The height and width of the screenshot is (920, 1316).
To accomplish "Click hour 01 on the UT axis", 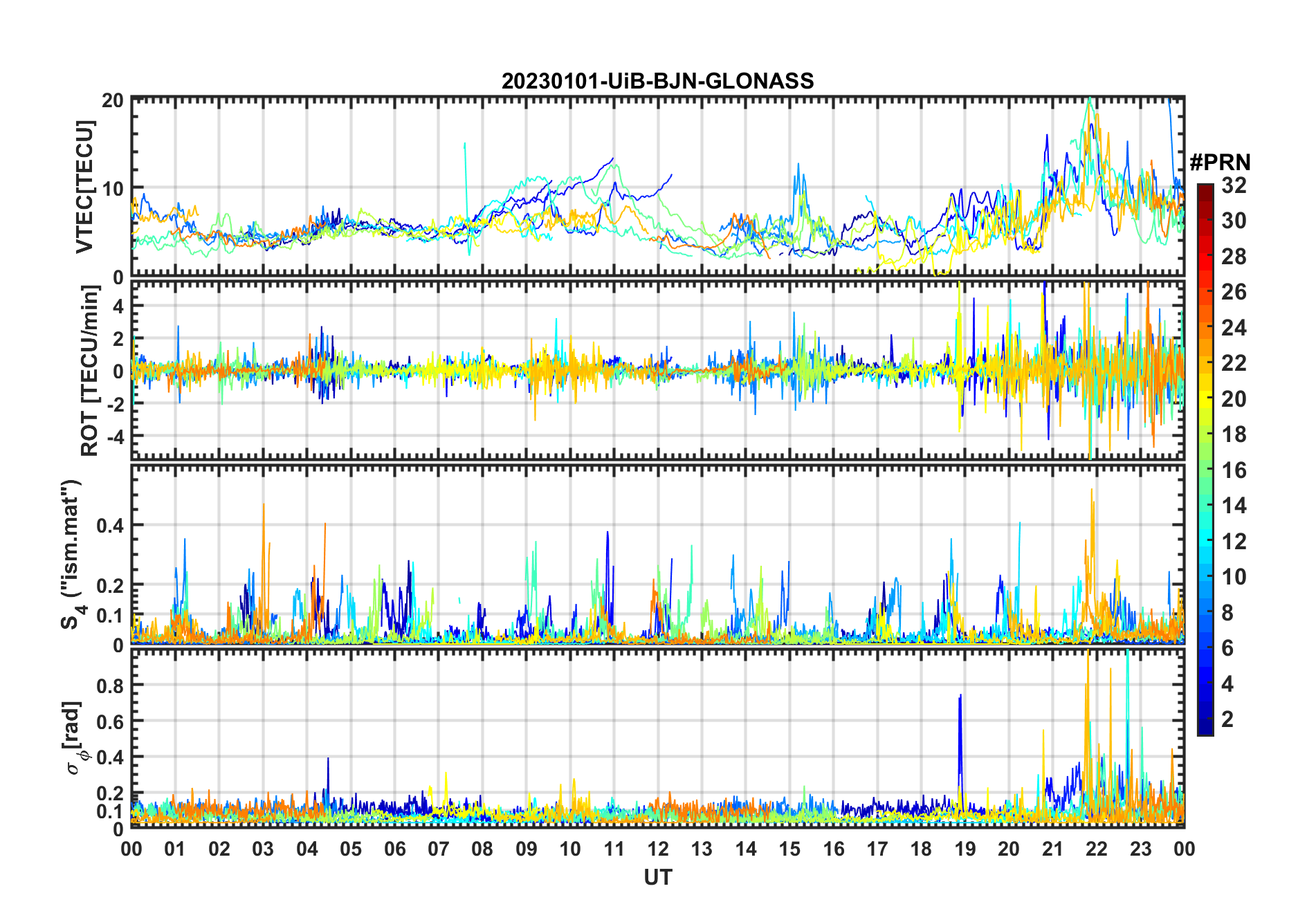I will [175, 849].
